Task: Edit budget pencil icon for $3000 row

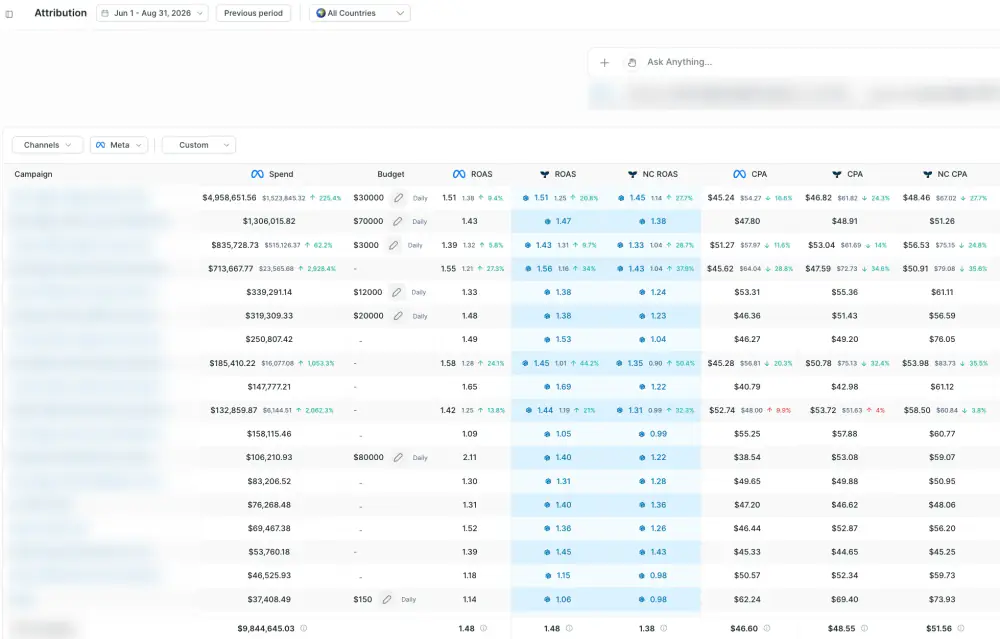Action: (x=393, y=245)
